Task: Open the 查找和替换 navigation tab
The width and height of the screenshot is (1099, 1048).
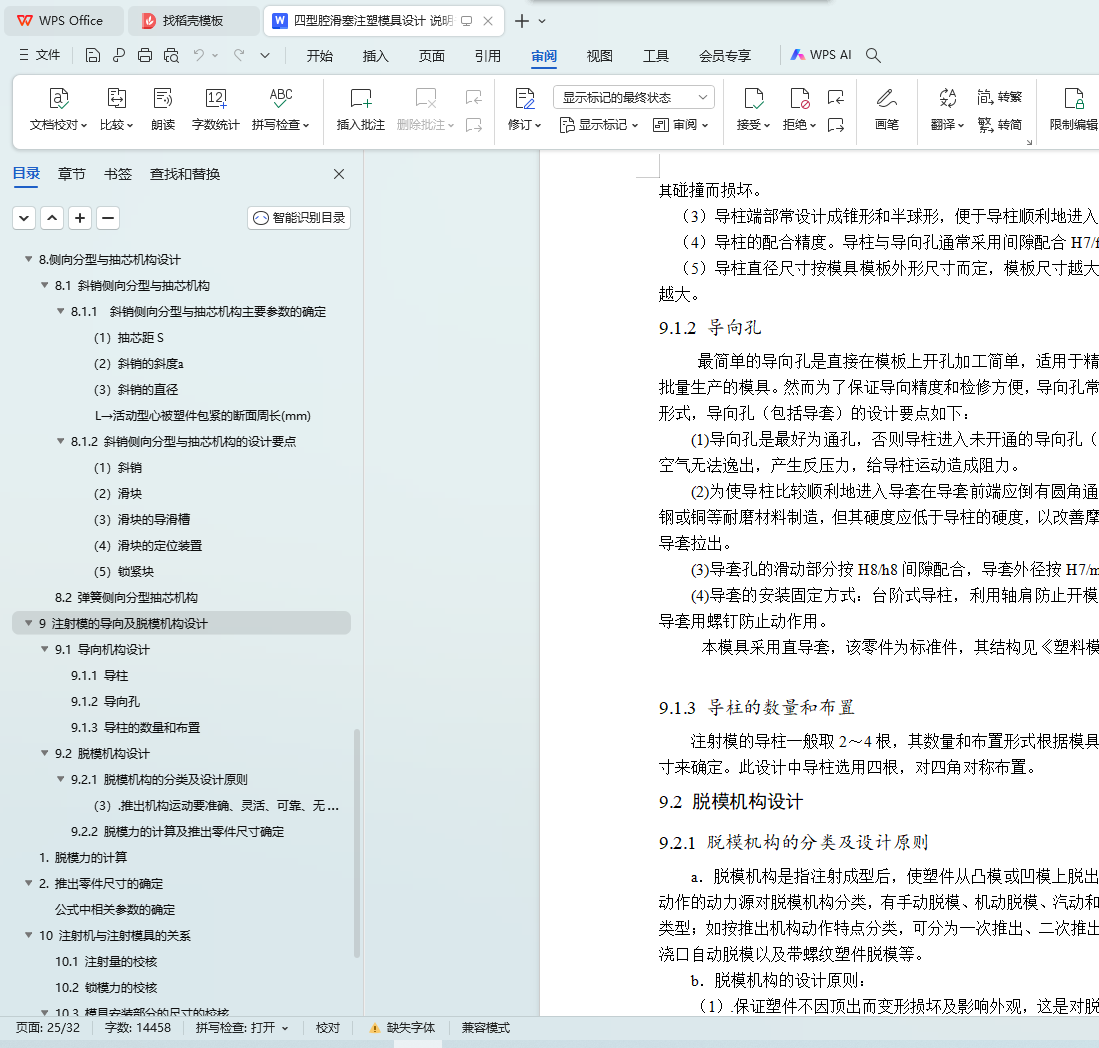Action: coord(185,174)
